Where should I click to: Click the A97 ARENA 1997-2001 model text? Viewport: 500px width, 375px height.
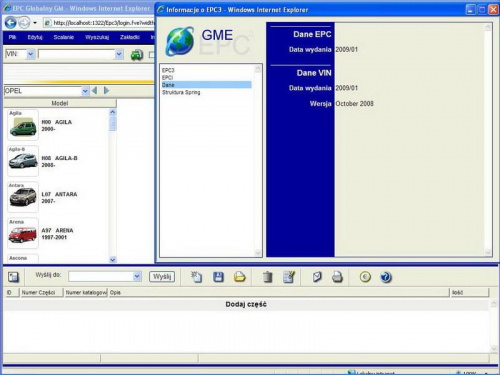(x=57, y=234)
